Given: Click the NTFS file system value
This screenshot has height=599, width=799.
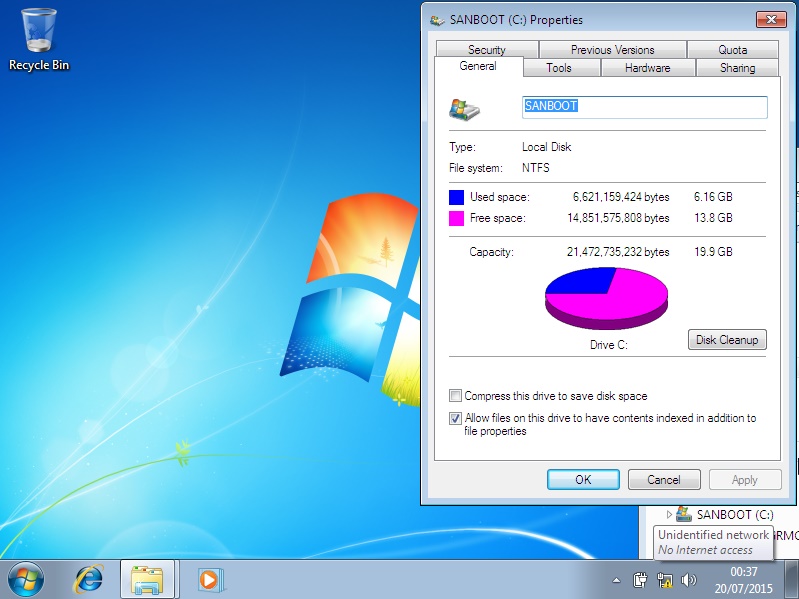Looking at the screenshot, I should coord(536,168).
